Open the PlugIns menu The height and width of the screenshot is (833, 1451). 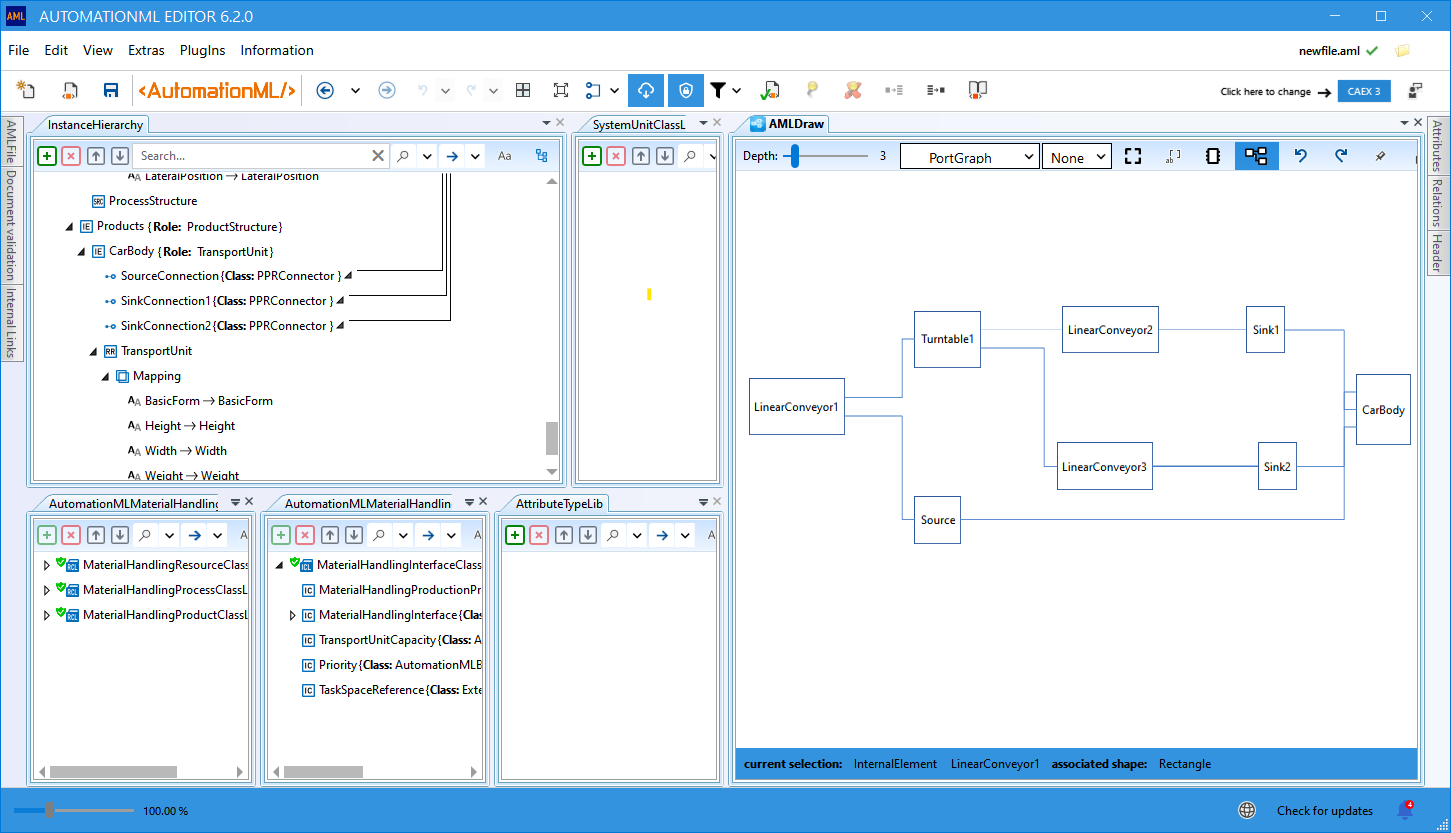(203, 50)
